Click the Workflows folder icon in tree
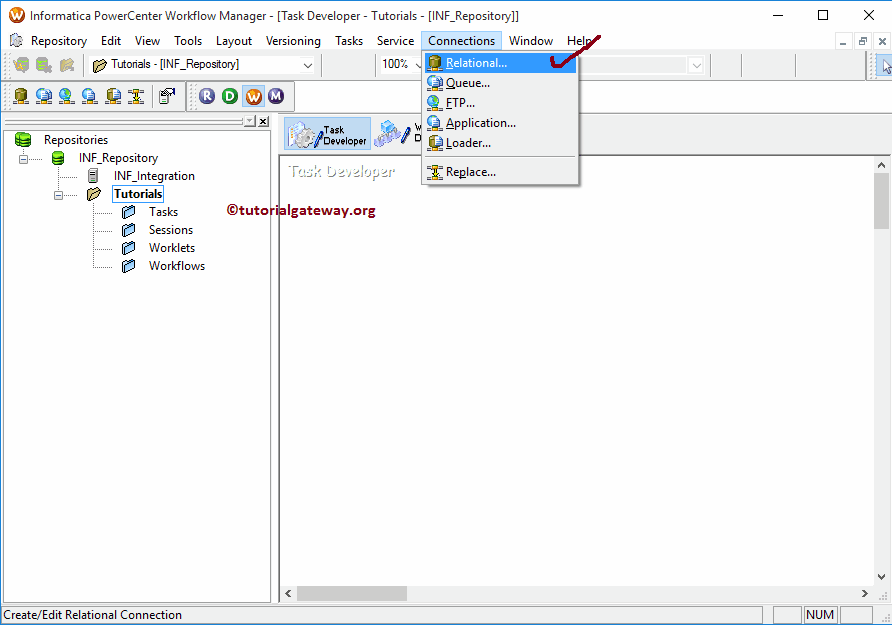Image resolution: width=892 pixels, height=625 pixels. [x=129, y=266]
